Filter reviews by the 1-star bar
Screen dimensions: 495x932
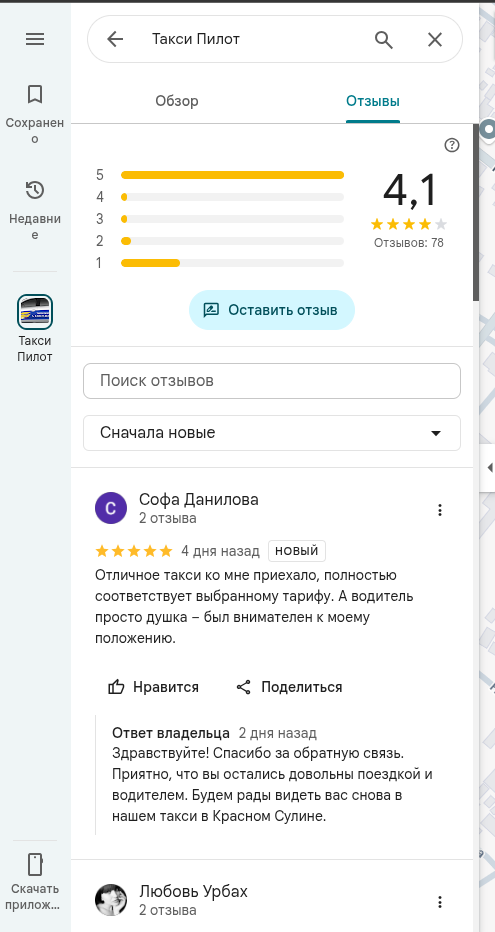(x=220, y=263)
